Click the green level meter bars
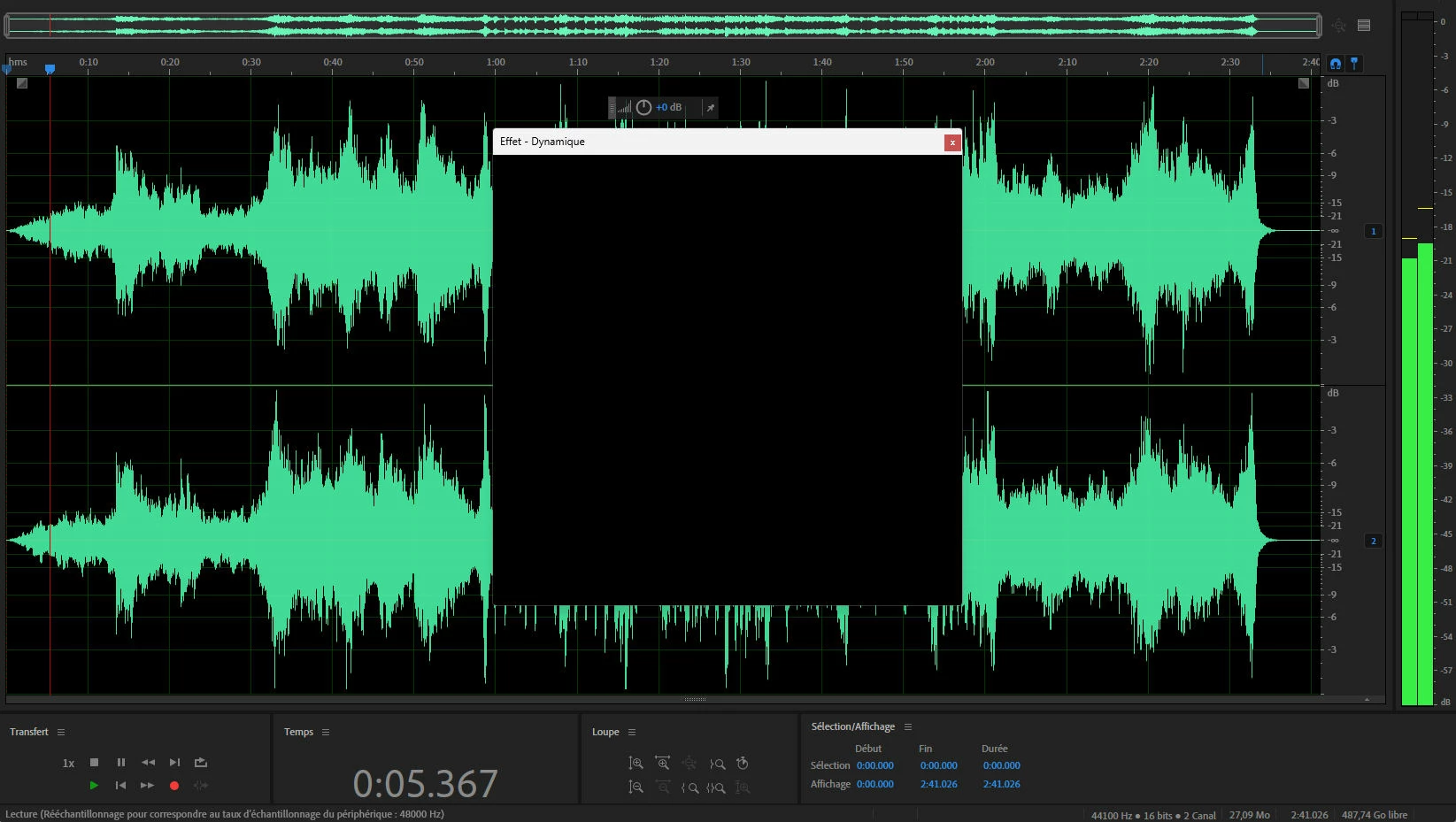1456x822 pixels. (1417, 473)
